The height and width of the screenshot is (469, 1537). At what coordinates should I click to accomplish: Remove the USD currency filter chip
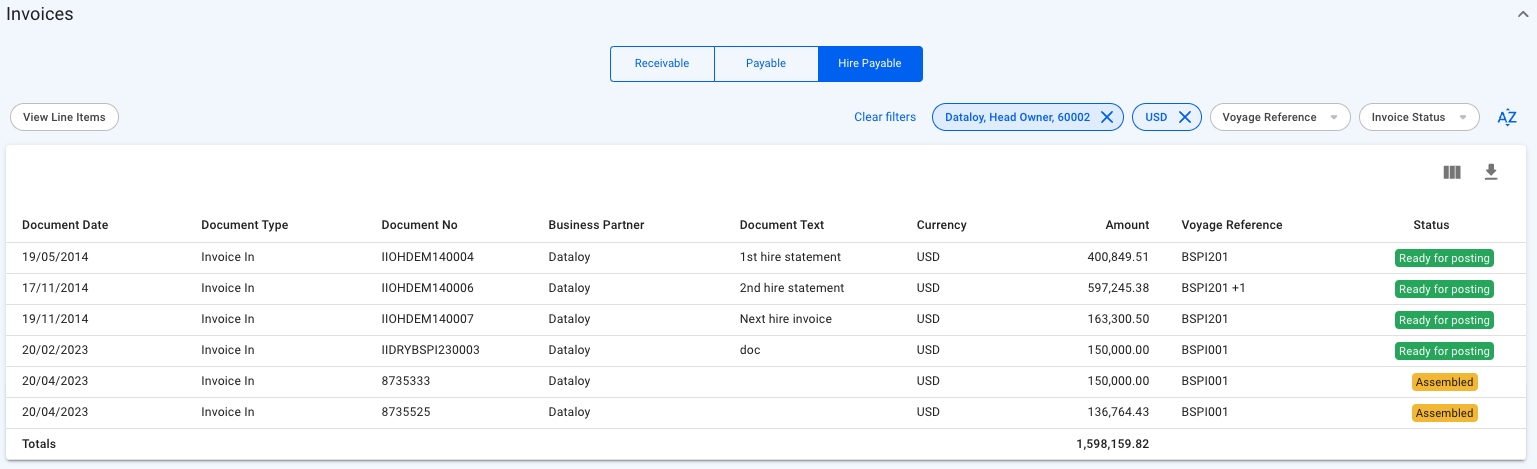[1184, 117]
